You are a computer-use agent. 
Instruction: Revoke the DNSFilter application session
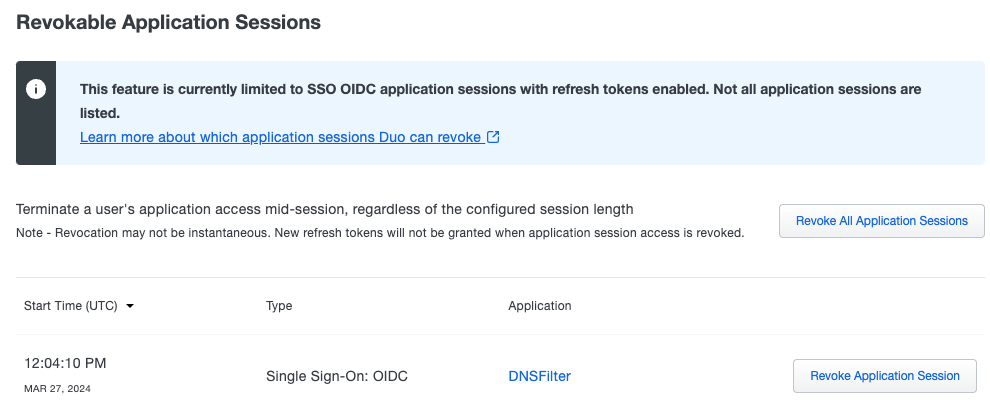[x=884, y=376]
